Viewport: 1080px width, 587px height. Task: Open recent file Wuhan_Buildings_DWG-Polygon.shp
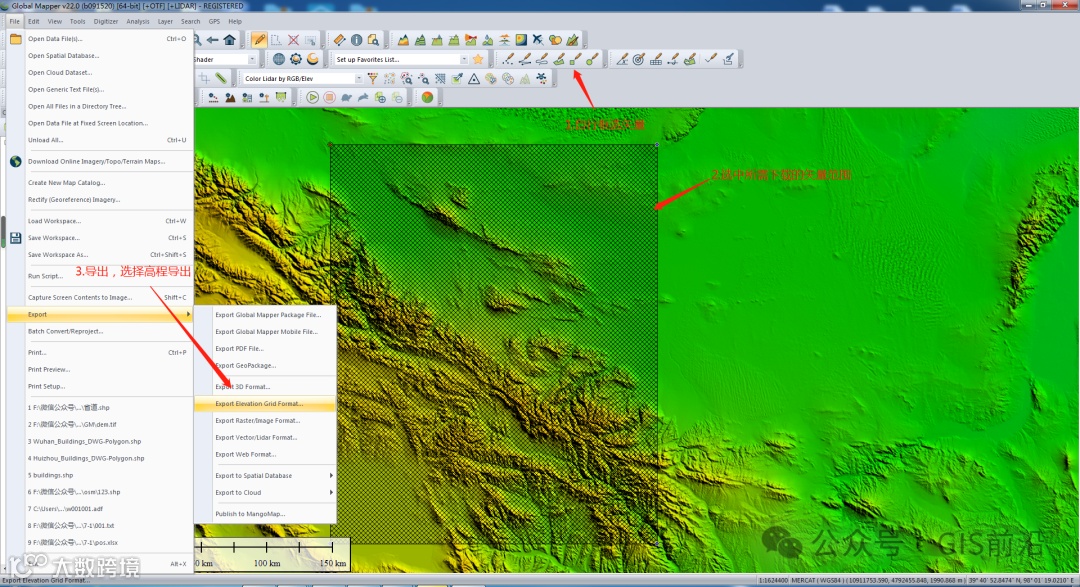point(85,441)
